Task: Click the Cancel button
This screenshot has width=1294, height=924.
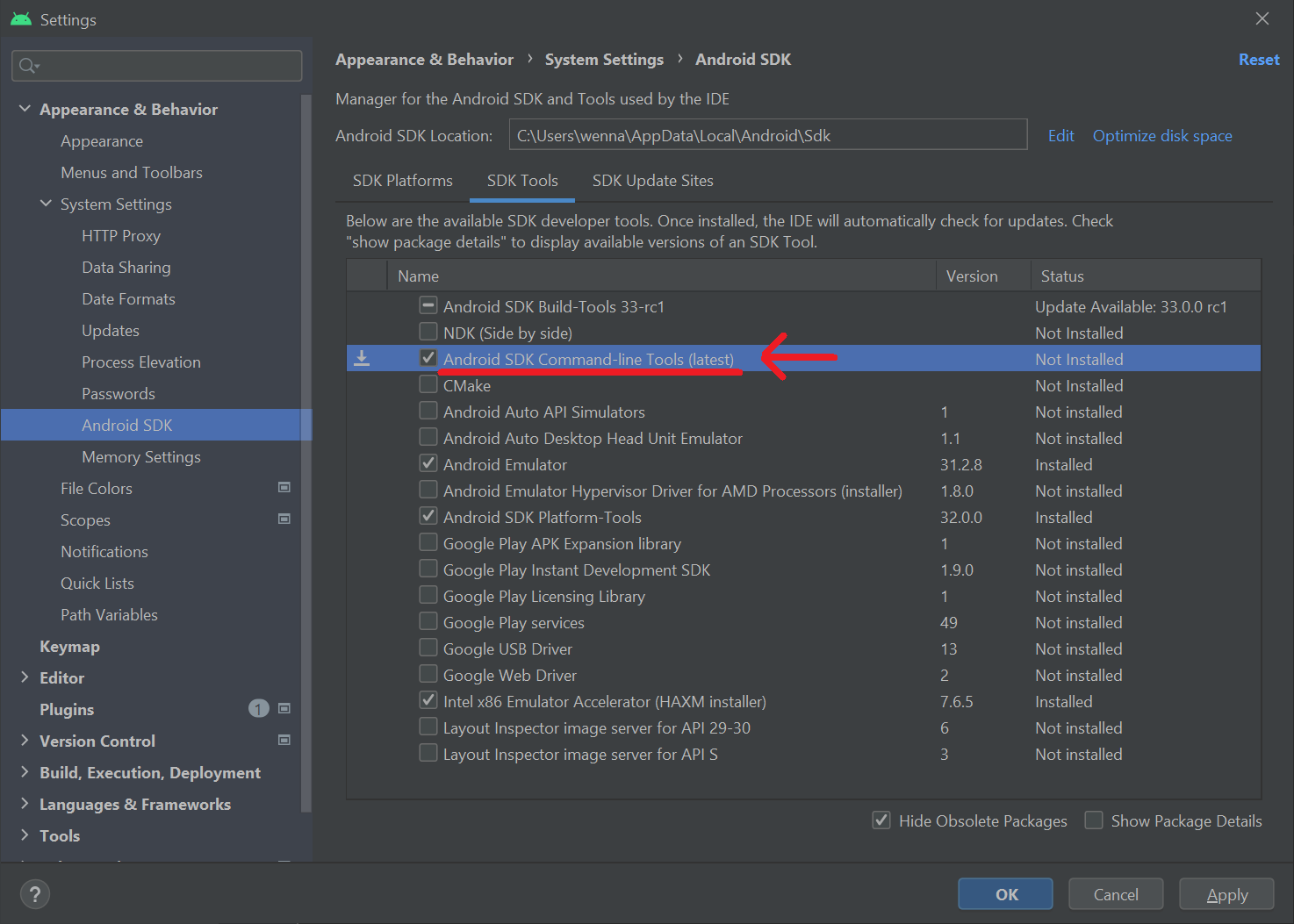Action: 1116,894
